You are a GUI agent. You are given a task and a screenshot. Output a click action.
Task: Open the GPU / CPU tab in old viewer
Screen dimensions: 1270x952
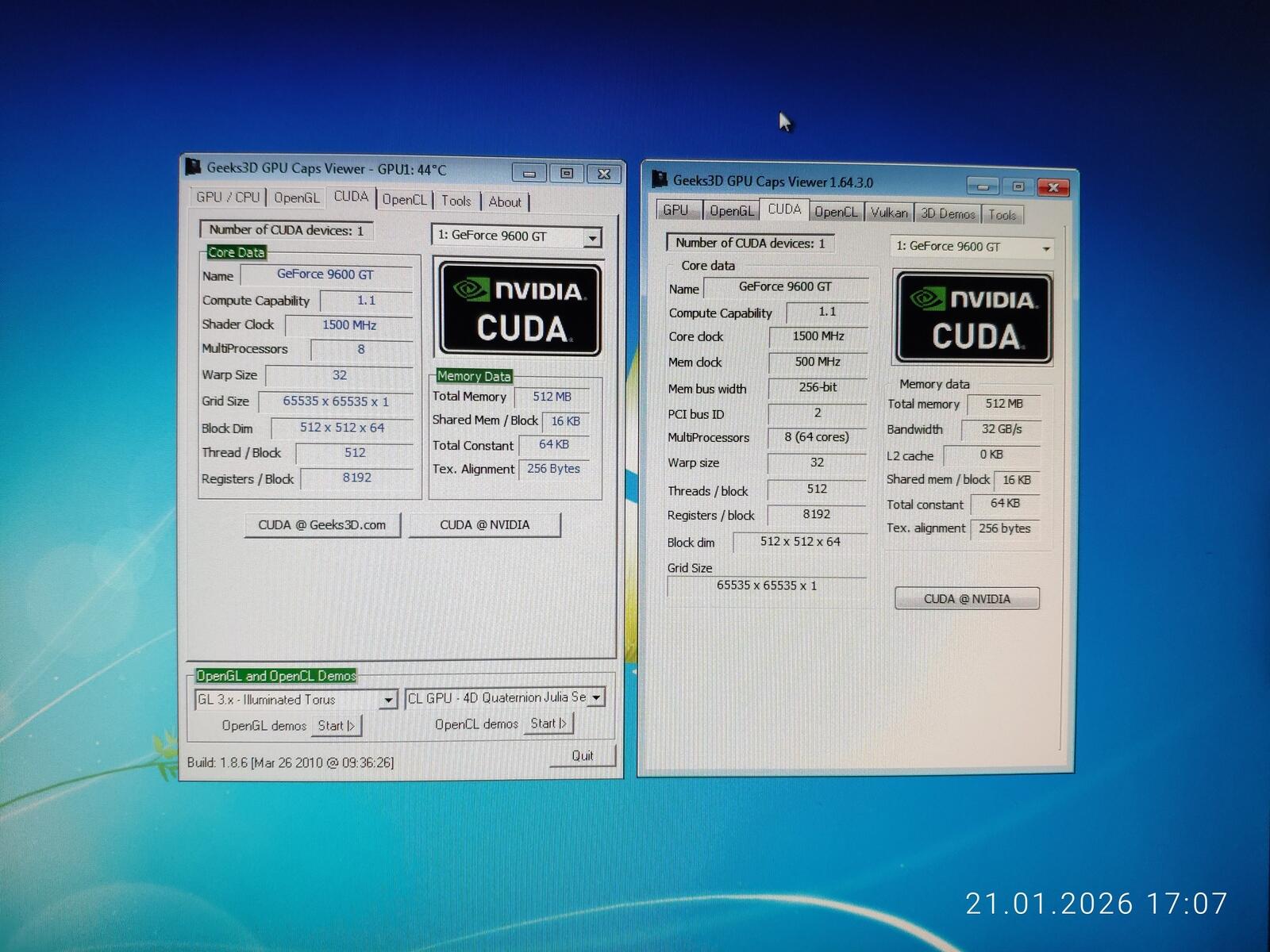coord(228,197)
